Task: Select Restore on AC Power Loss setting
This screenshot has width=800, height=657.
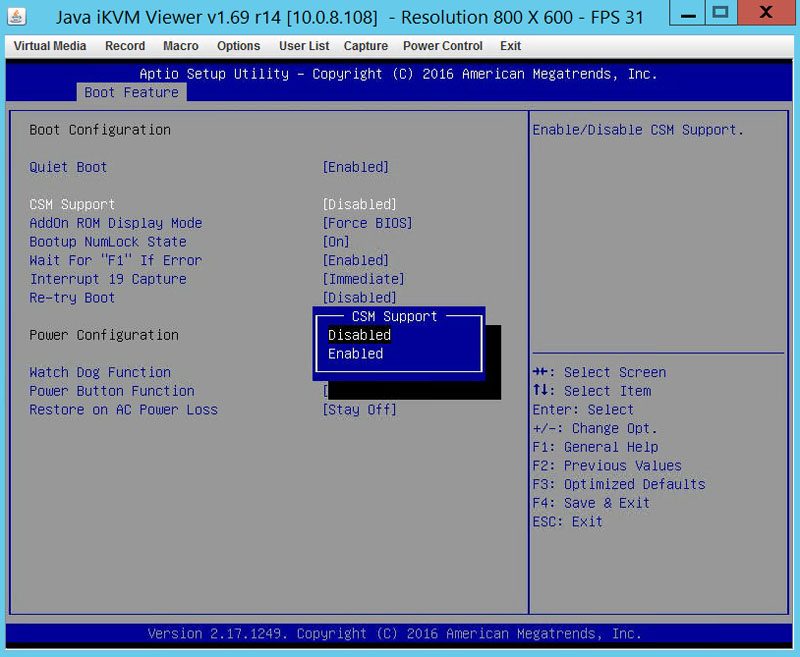Action: pyautogui.click(x=123, y=410)
